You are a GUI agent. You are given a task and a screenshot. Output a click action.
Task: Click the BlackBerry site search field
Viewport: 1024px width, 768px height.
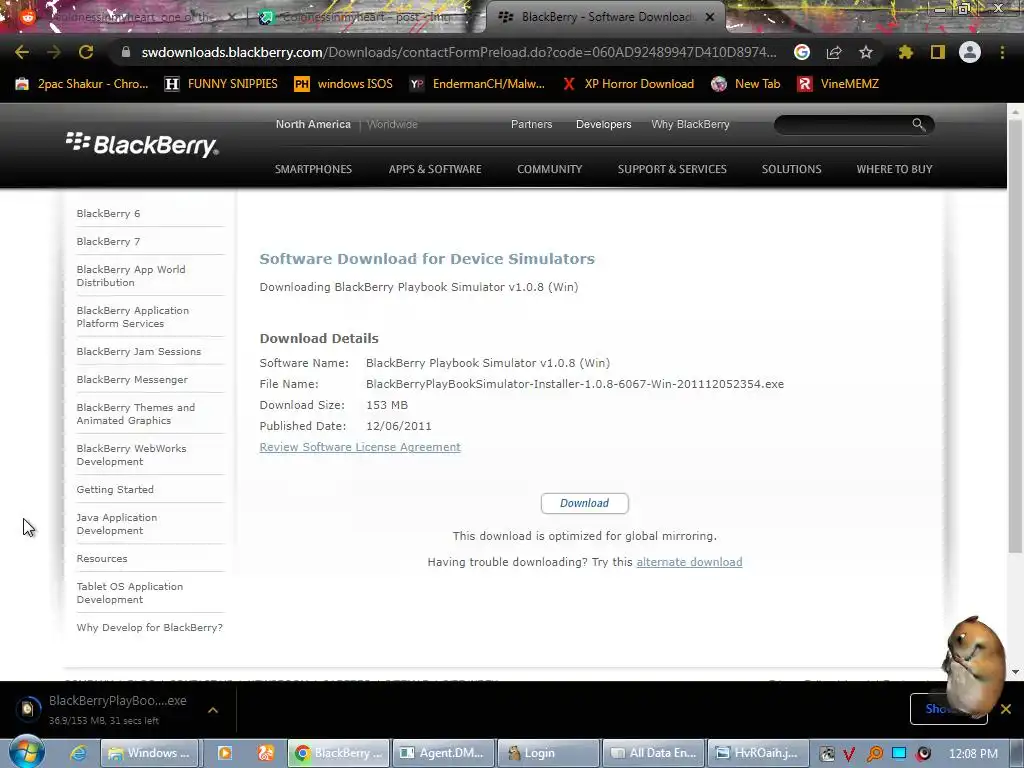(842, 124)
